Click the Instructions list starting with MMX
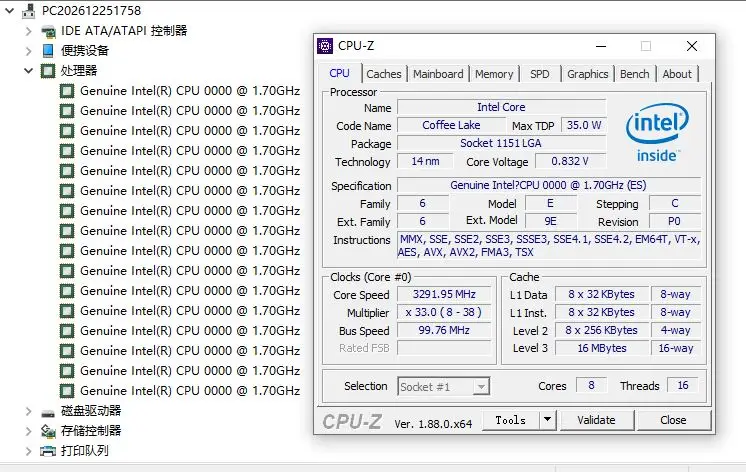 pyautogui.click(x=549, y=246)
